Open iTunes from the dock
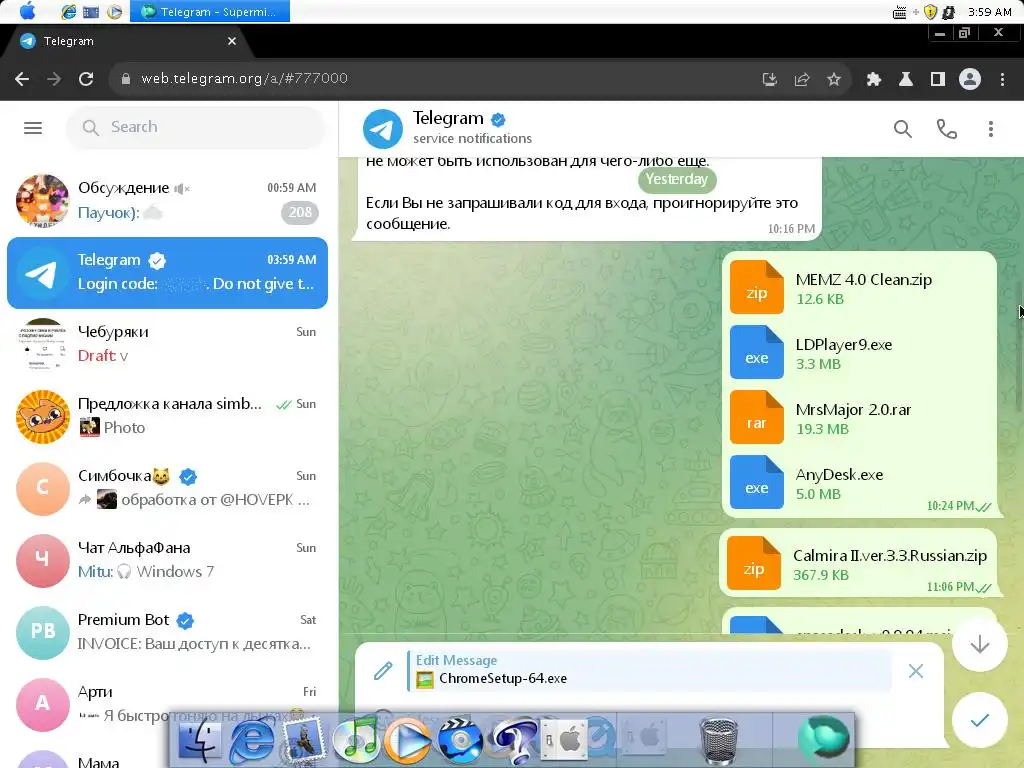1024x768 pixels. 356,741
